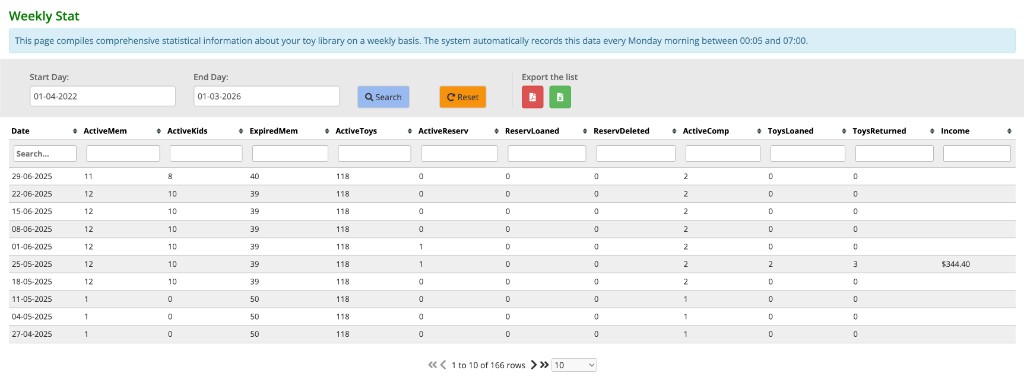Sort by ActiveReserv column arrows
Viewport: 1024px width, 389px height.
(x=496, y=131)
